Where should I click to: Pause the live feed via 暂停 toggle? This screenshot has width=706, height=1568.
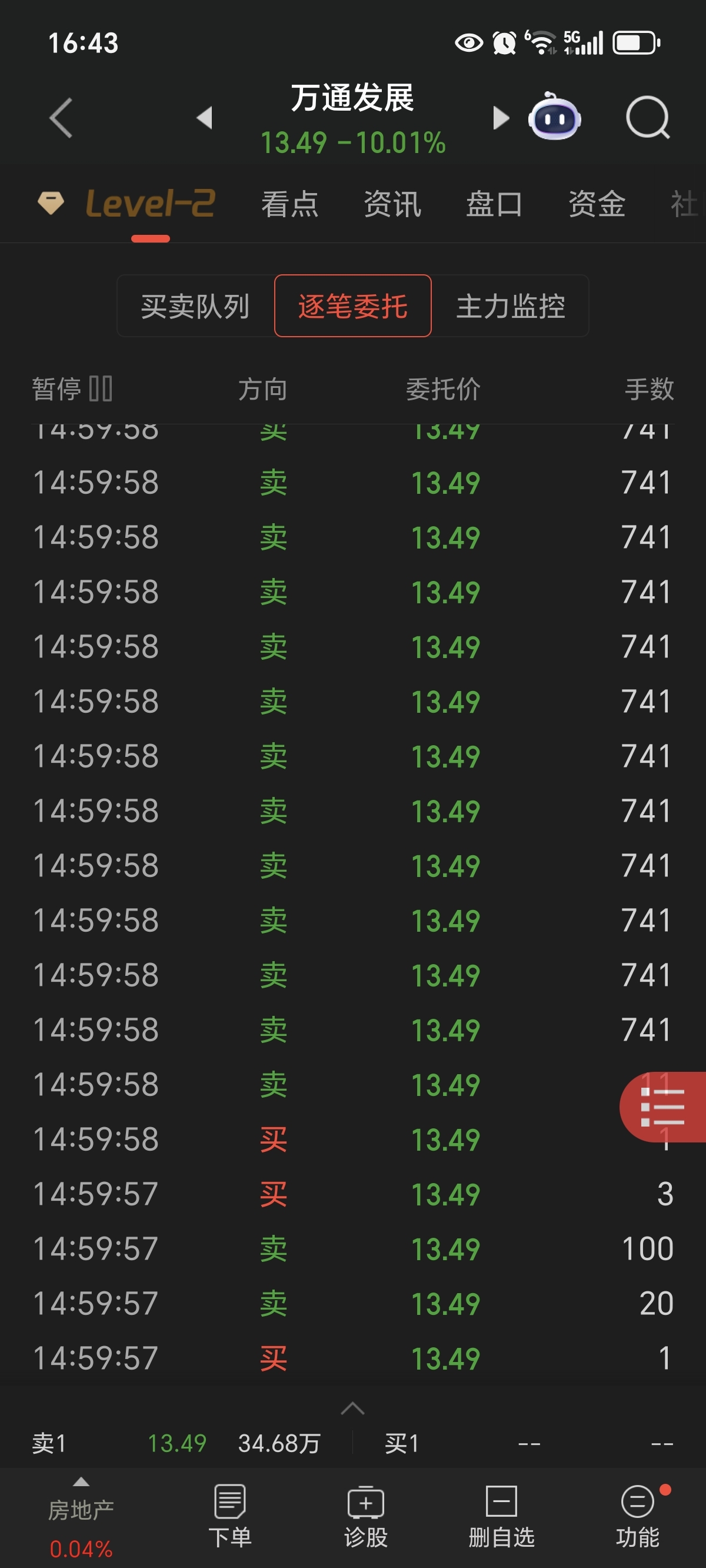coord(72,389)
